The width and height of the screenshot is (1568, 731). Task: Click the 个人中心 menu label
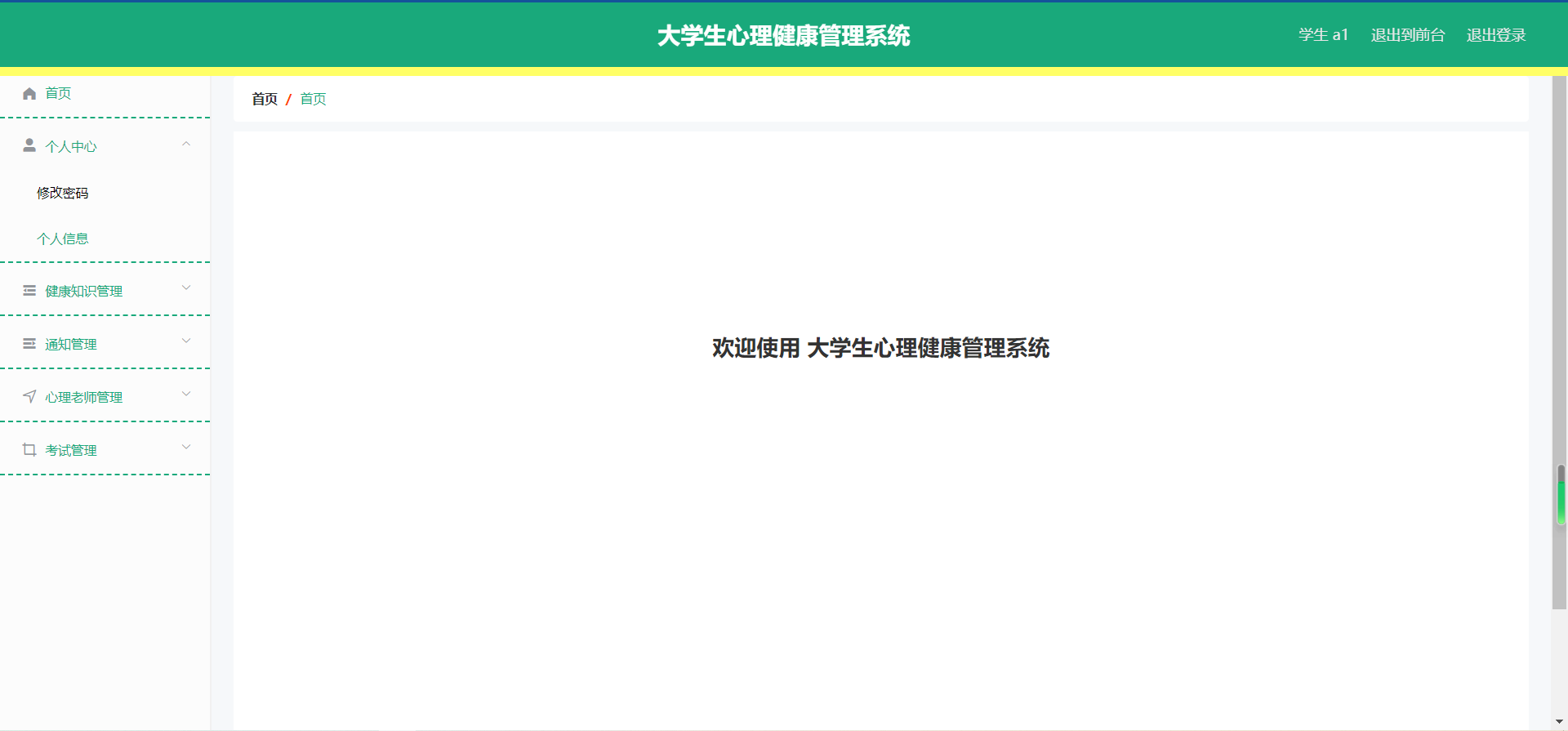(71, 146)
